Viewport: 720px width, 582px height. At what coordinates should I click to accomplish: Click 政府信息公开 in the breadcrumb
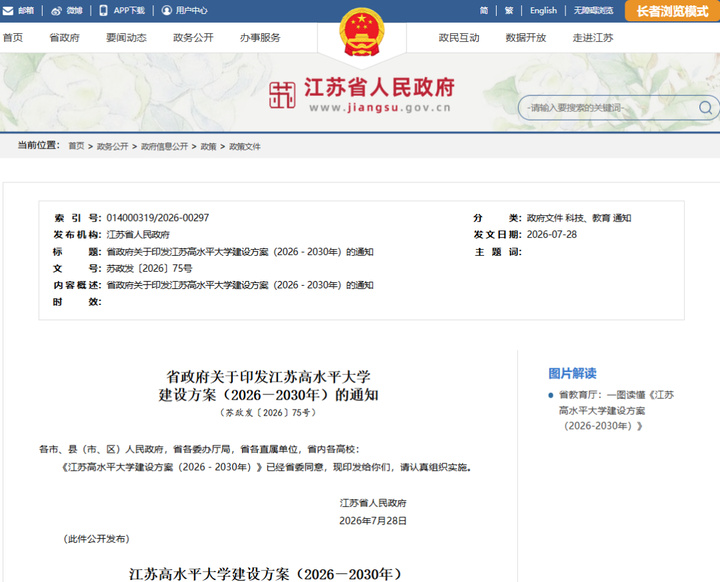[x=164, y=147]
